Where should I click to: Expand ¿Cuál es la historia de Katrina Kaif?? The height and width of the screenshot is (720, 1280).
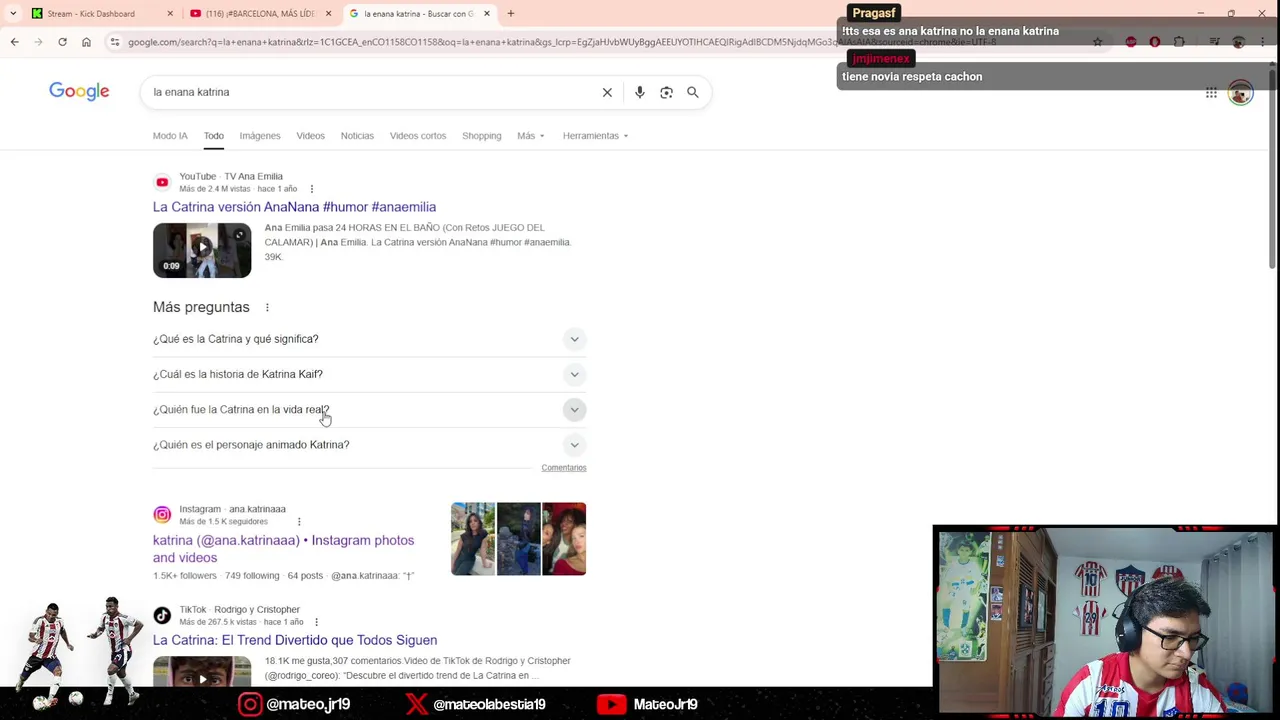point(369,374)
